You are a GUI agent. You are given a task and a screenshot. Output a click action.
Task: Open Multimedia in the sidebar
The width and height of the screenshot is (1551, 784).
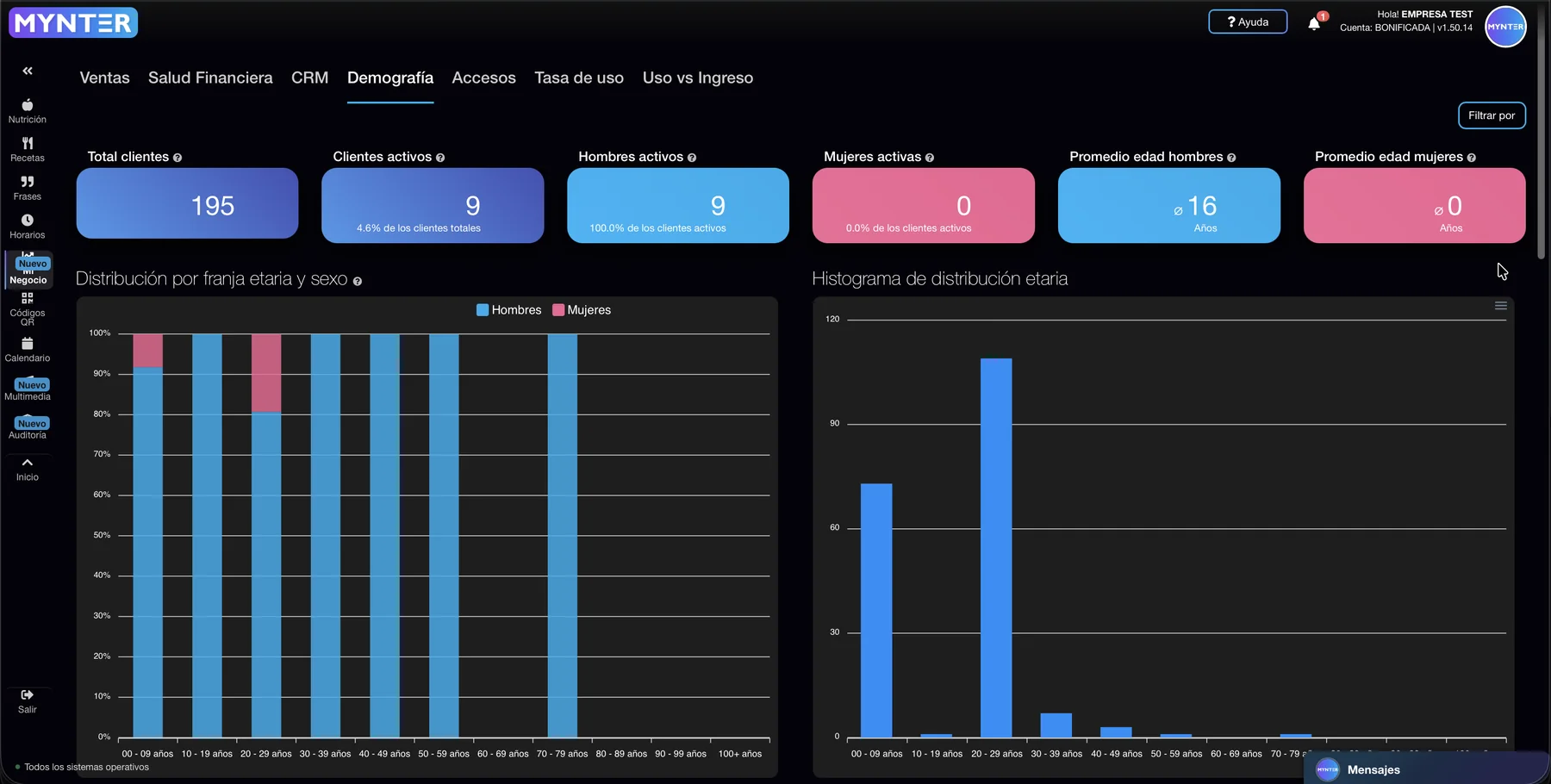[28, 389]
